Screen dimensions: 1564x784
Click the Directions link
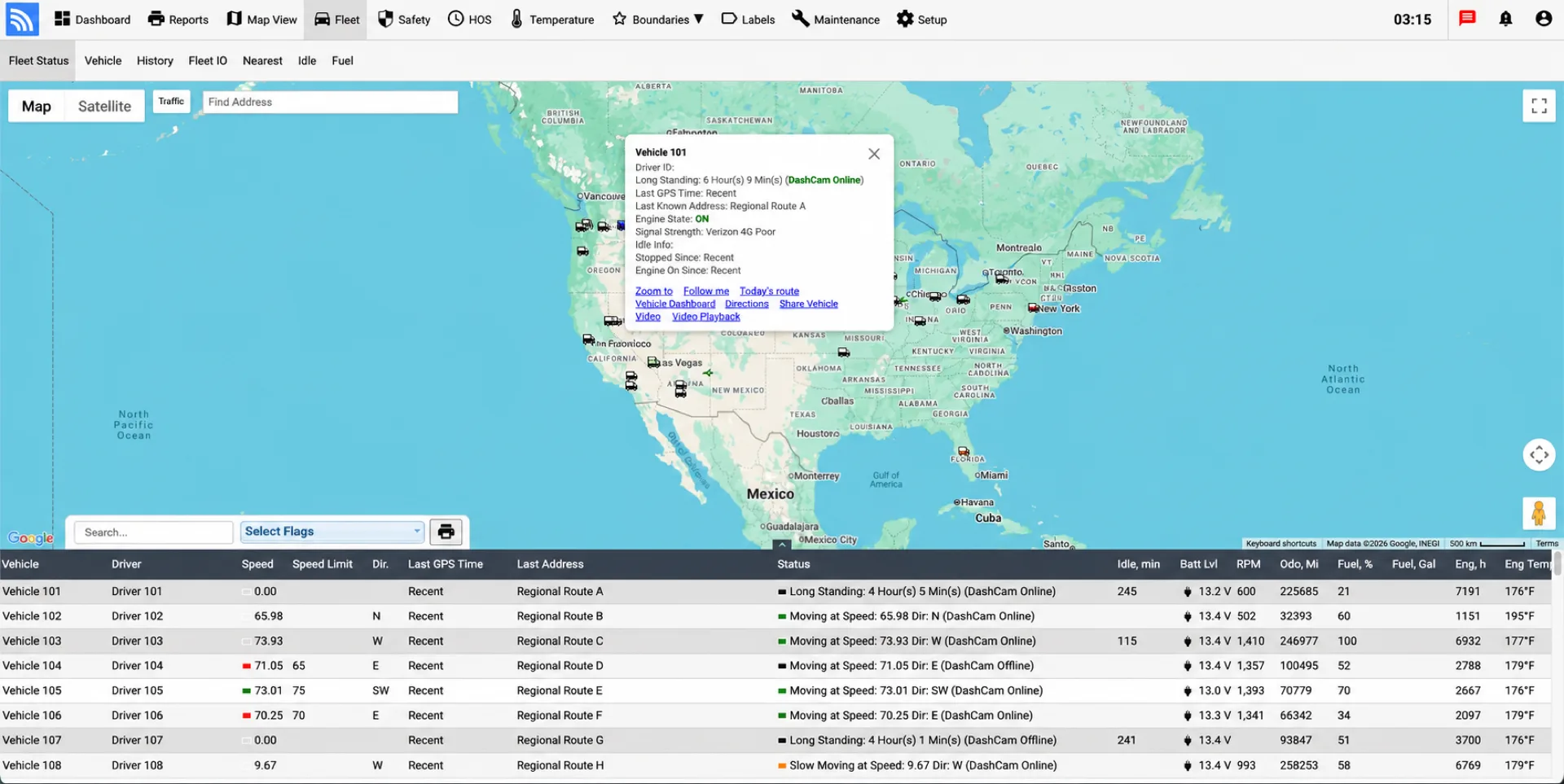tap(747, 304)
